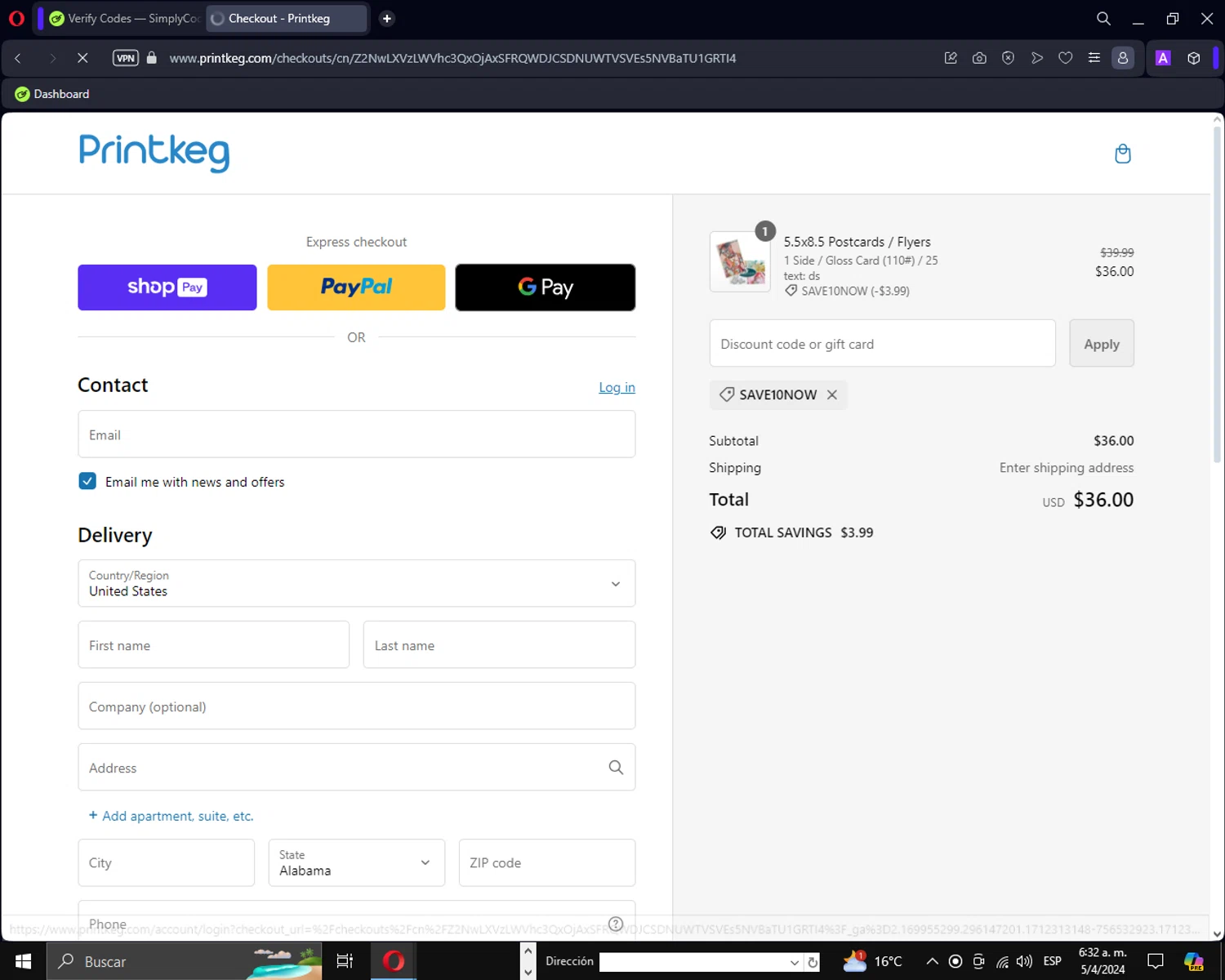Open Windows Start menu
This screenshot has width=1225, height=980.
pos(23,961)
